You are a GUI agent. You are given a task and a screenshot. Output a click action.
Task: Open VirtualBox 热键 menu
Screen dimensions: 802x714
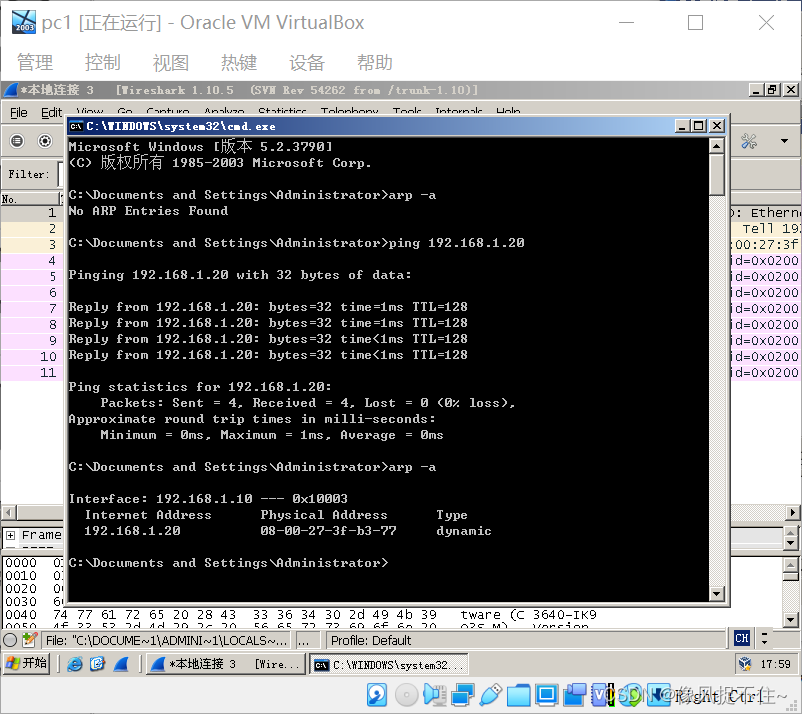click(239, 62)
